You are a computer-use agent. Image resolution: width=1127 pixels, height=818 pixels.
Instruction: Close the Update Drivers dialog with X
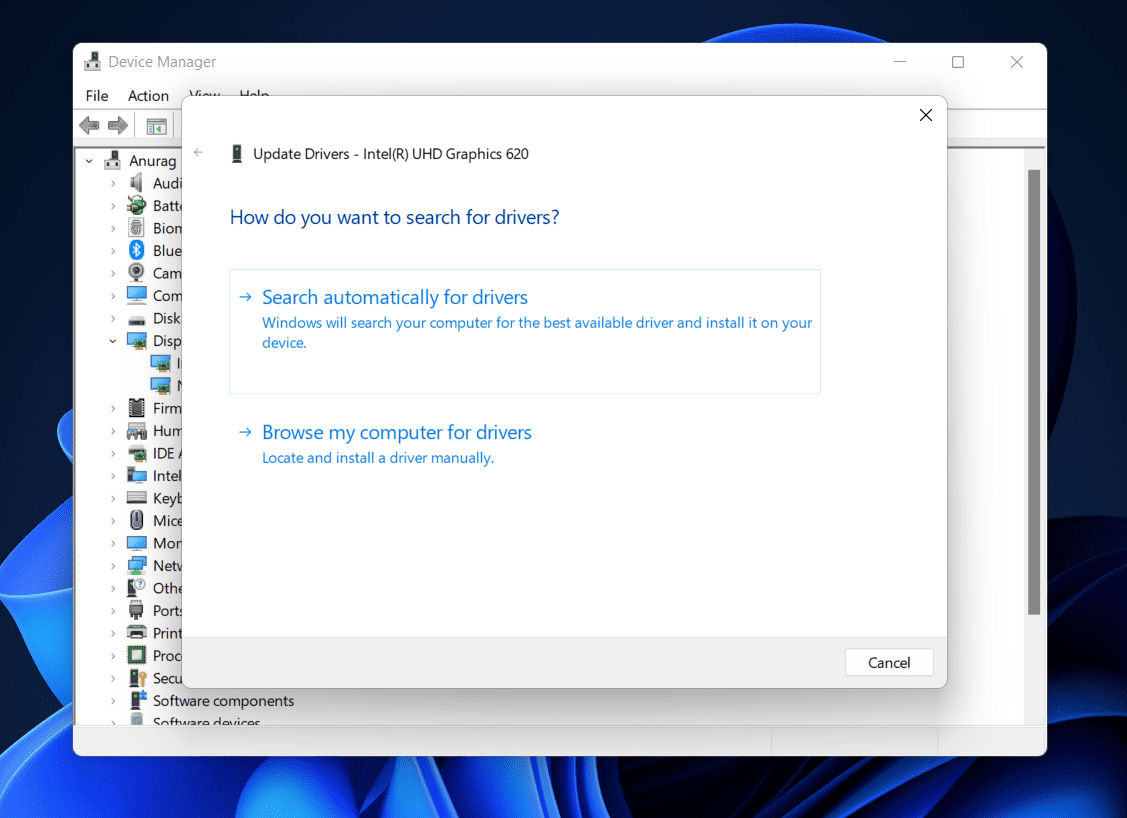[x=926, y=115]
